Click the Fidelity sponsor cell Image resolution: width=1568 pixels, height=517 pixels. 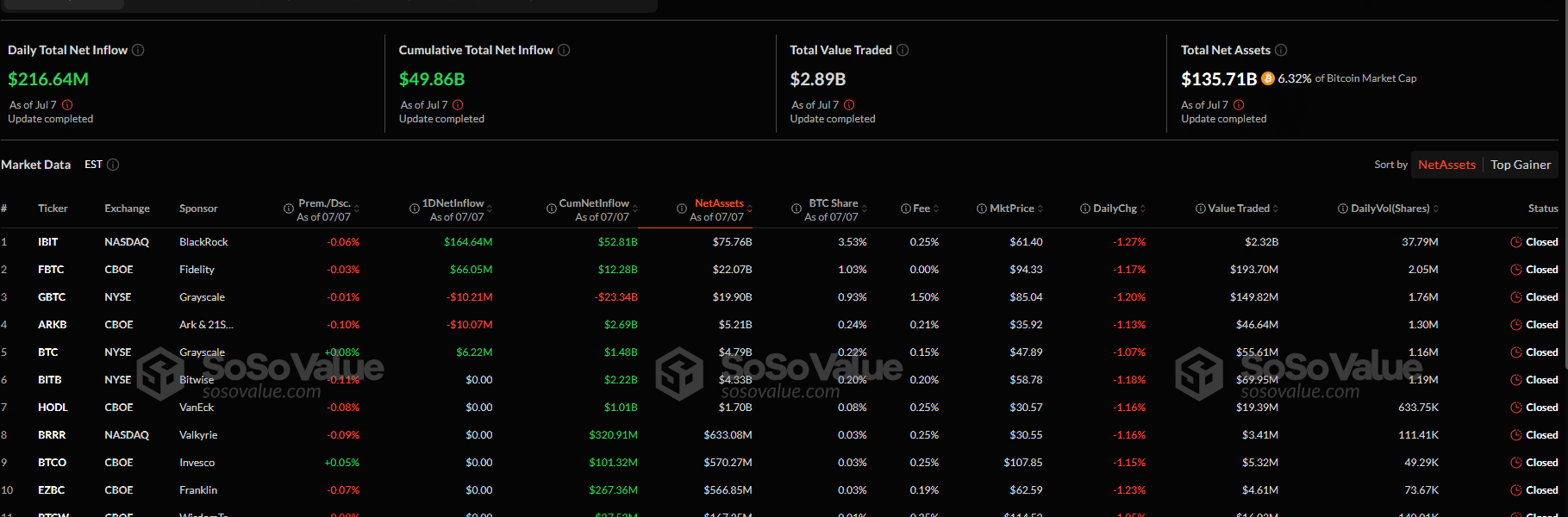(x=197, y=270)
